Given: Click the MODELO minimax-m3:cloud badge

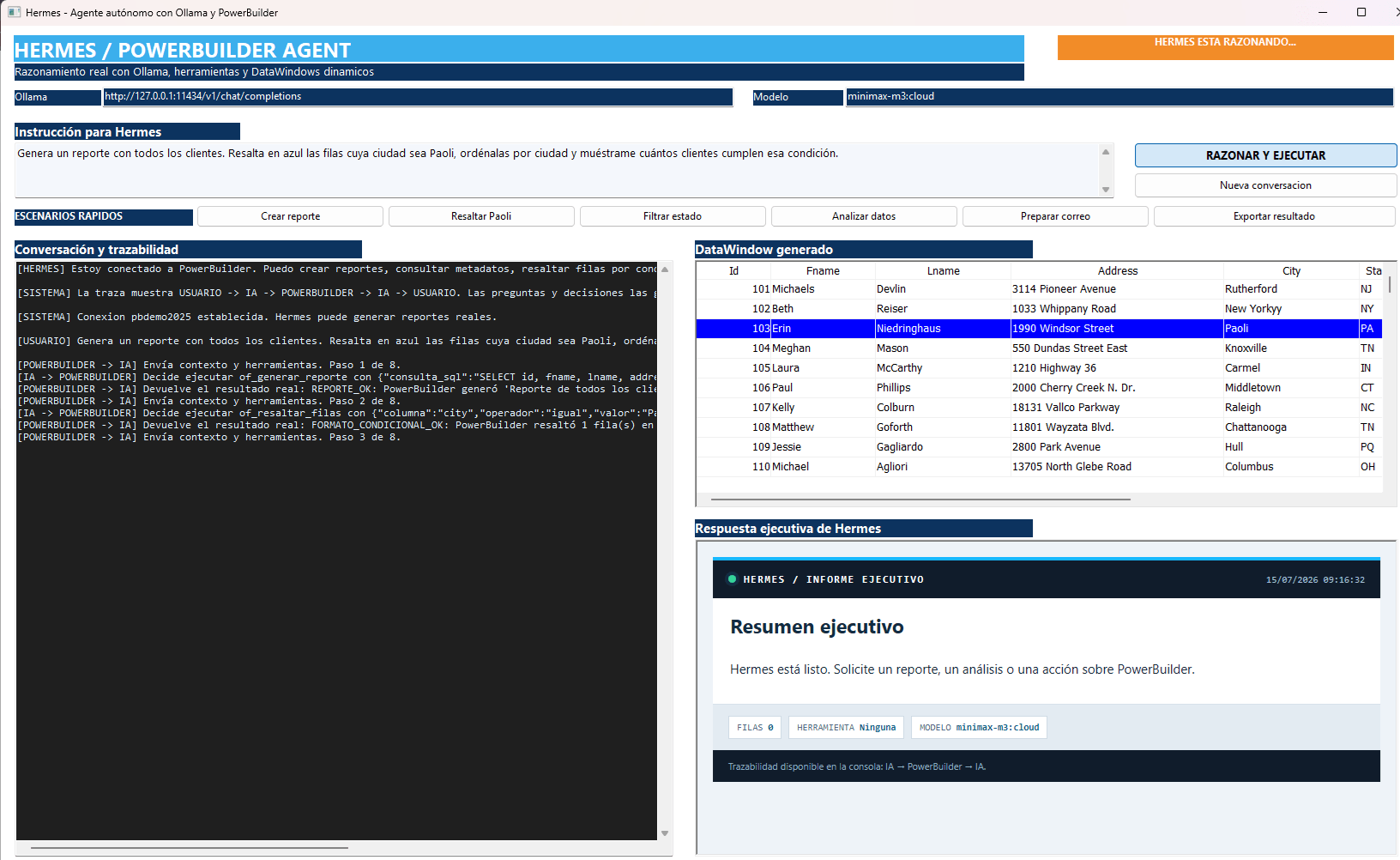Looking at the screenshot, I should click(979, 728).
